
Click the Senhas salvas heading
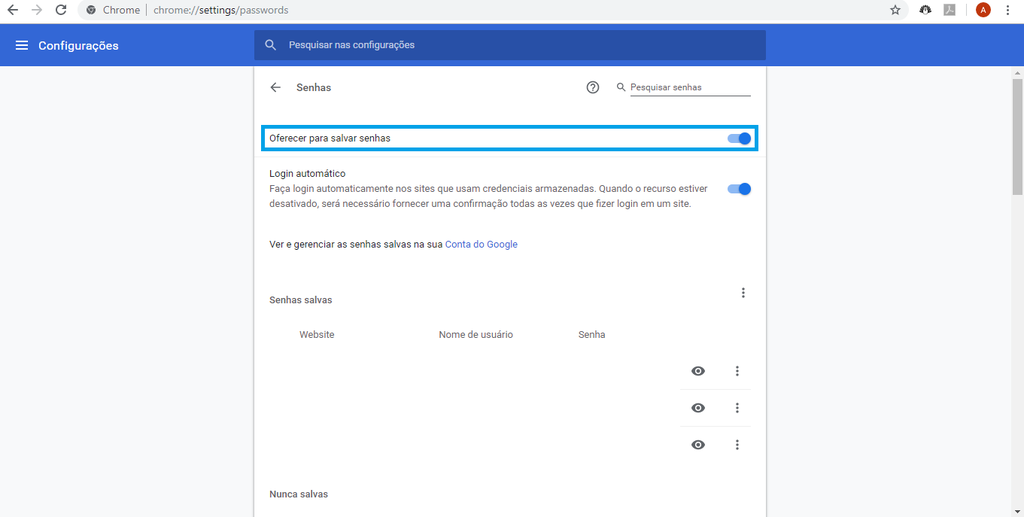point(300,300)
